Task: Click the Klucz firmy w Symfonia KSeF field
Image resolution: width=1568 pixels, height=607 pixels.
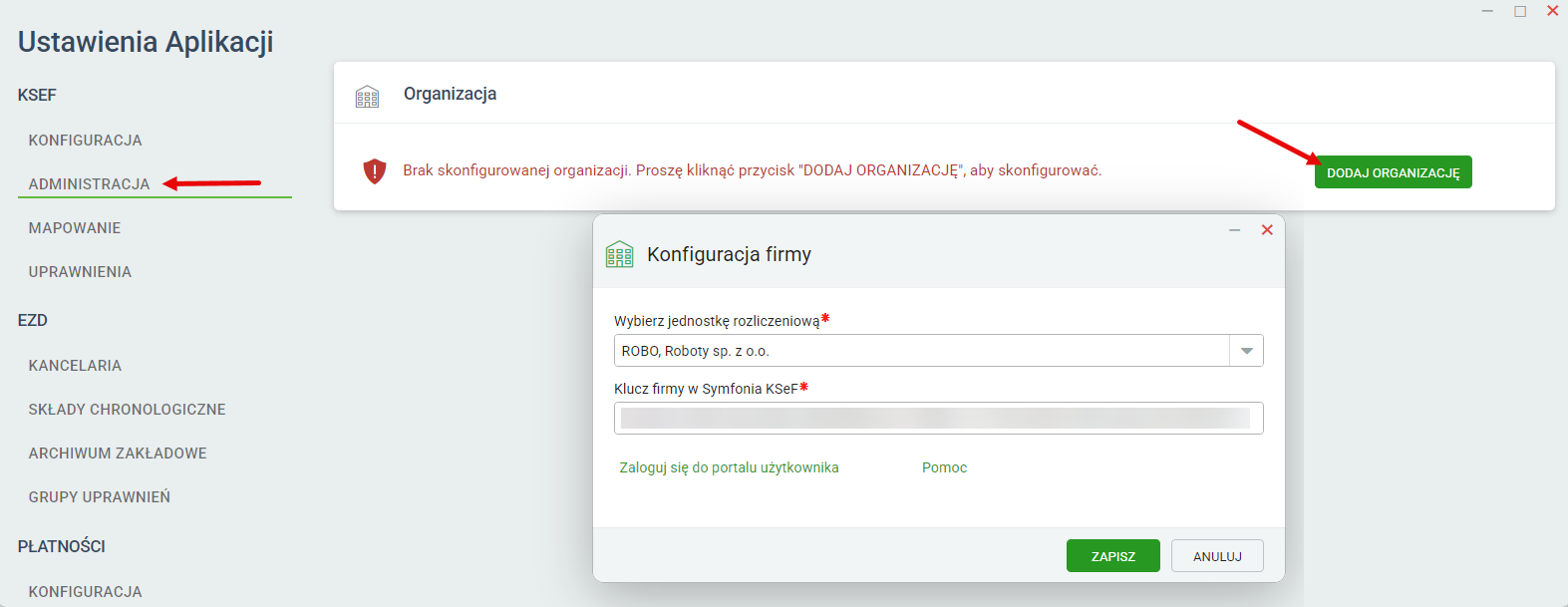Action: [x=939, y=419]
